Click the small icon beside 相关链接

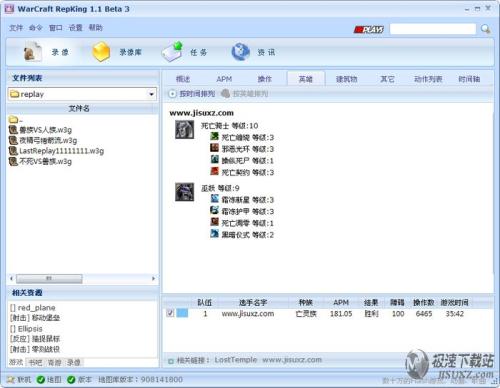(171, 361)
